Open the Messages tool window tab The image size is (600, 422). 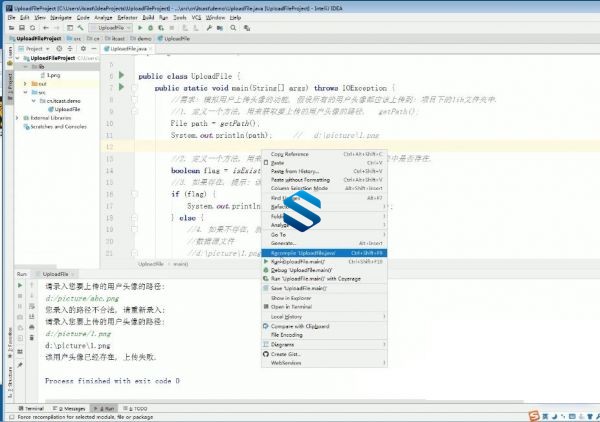(x=69, y=408)
